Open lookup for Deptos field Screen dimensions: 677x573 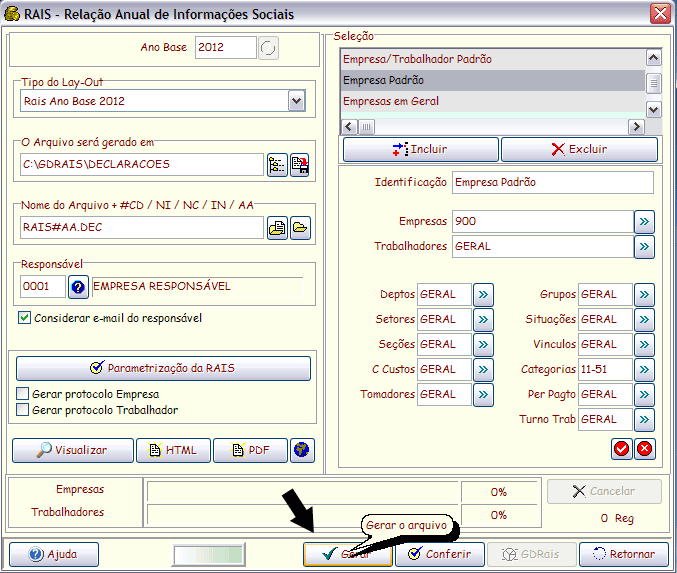[x=483, y=295]
